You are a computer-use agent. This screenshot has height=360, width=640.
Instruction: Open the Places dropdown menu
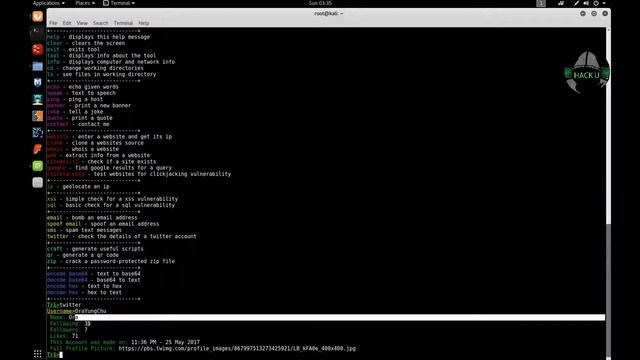point(85,3)
